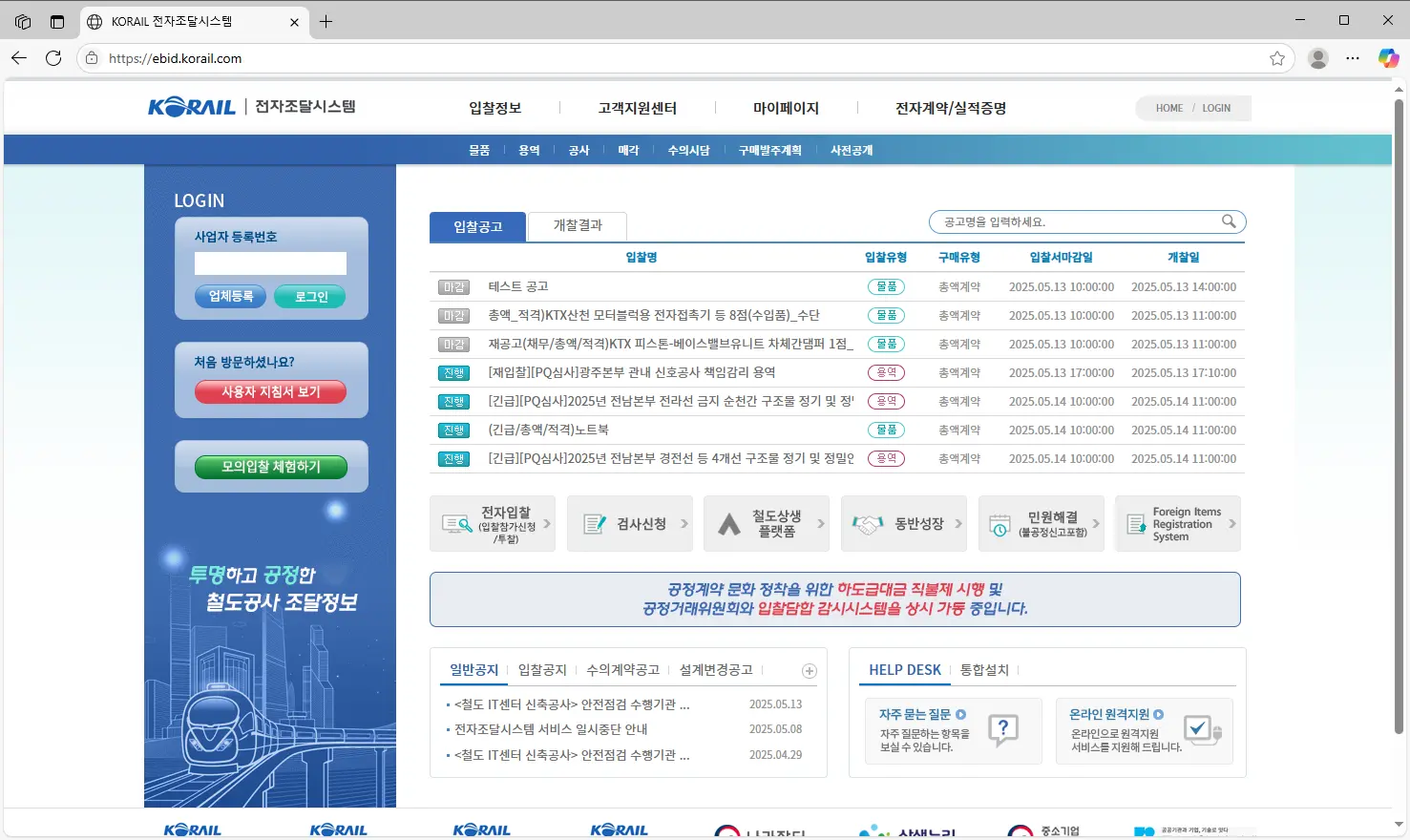1410x840 pixels.
Task: Switch to the HELP DESK tab
Action: [x=905, y=670]
